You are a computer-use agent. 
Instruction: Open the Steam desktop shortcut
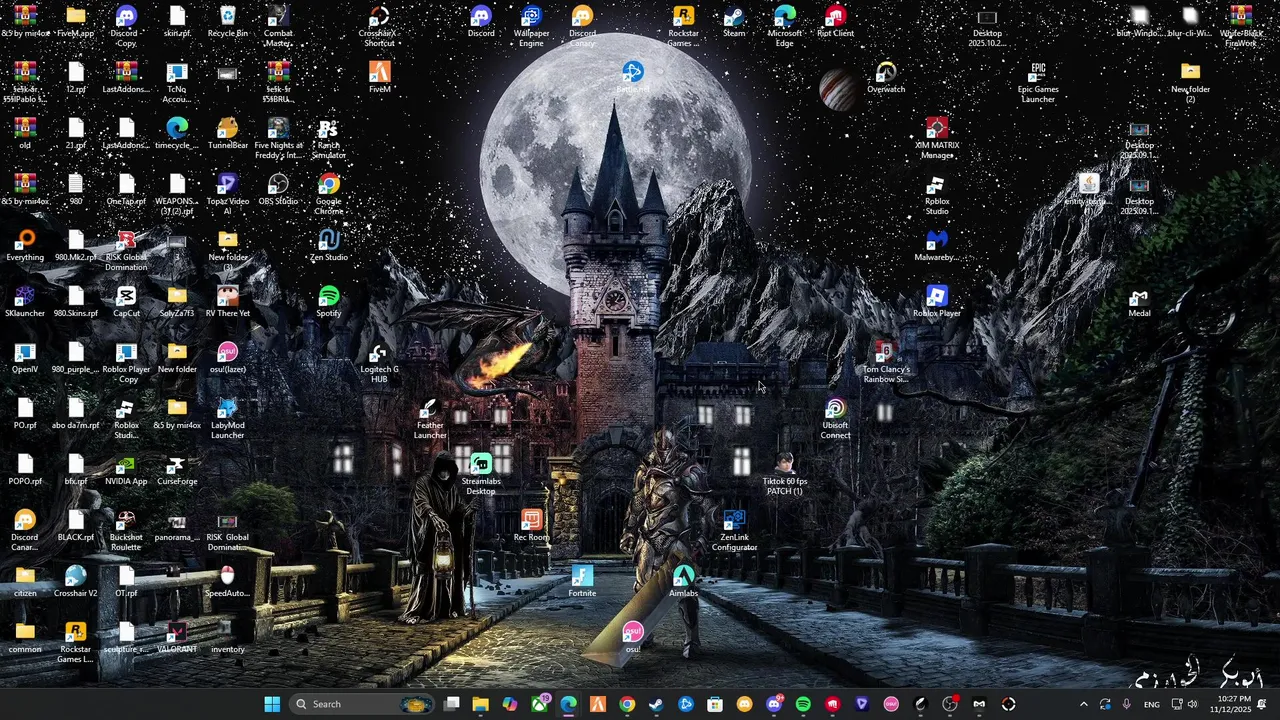click(x=734, y=22)
